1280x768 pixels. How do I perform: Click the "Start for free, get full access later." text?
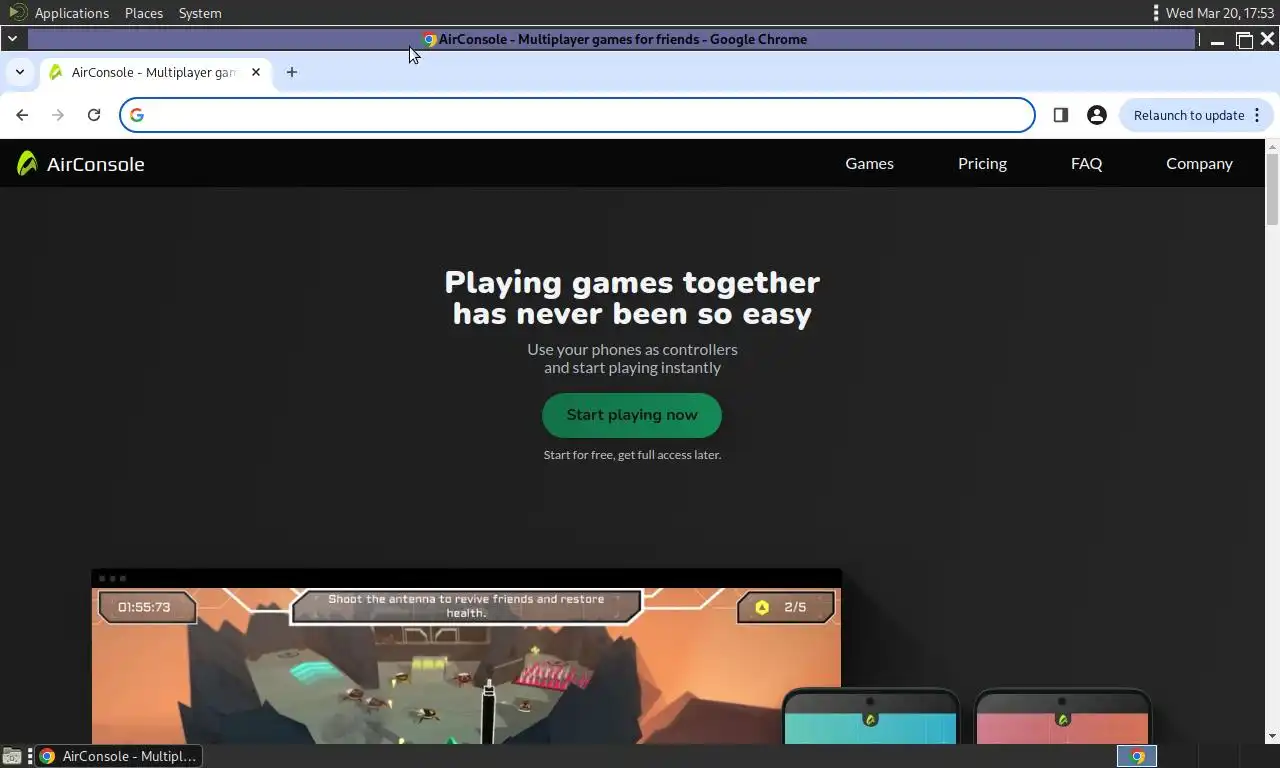tap(632, 455)
